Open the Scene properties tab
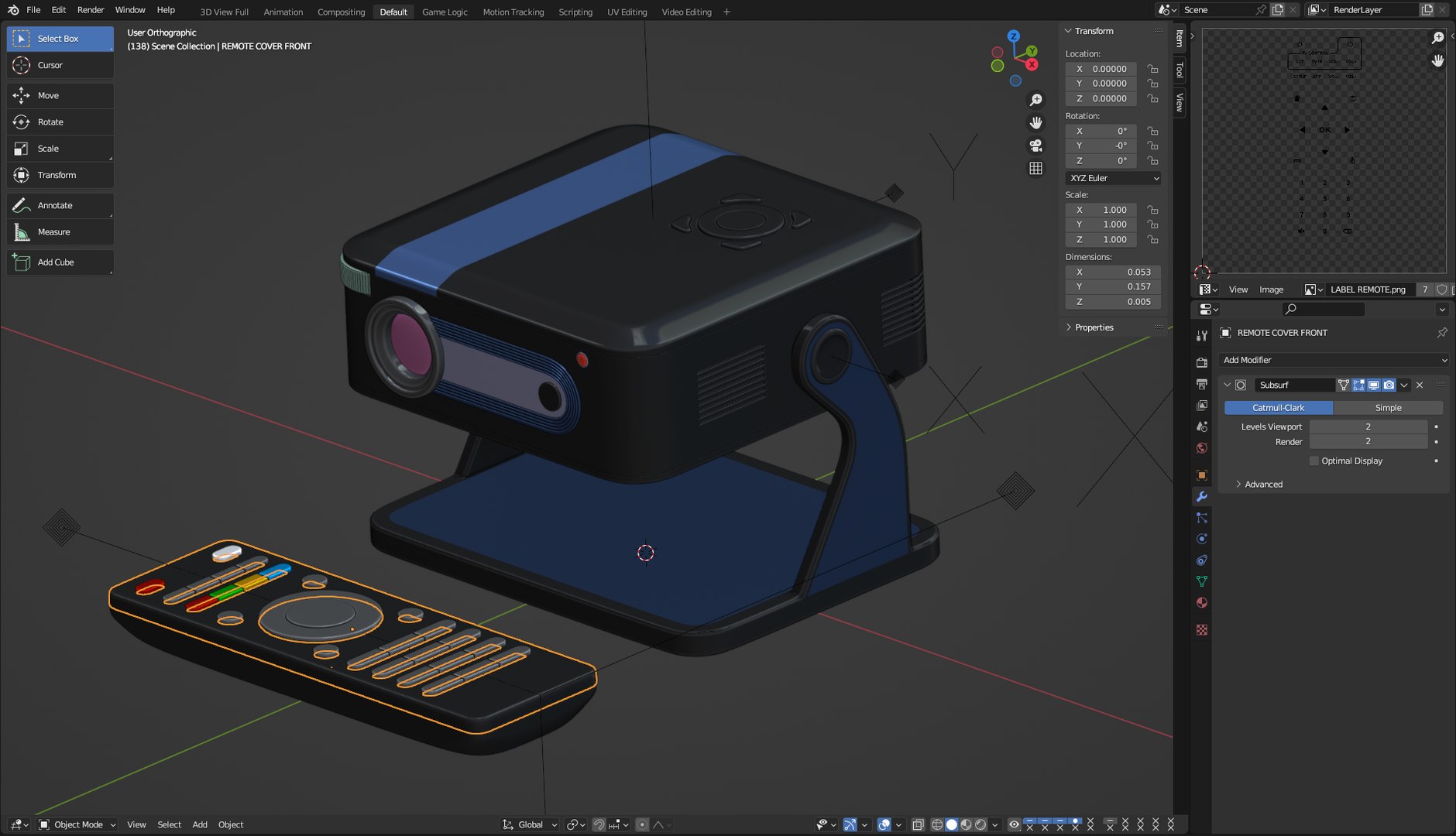1456x836 pixels. [1202, 427]
